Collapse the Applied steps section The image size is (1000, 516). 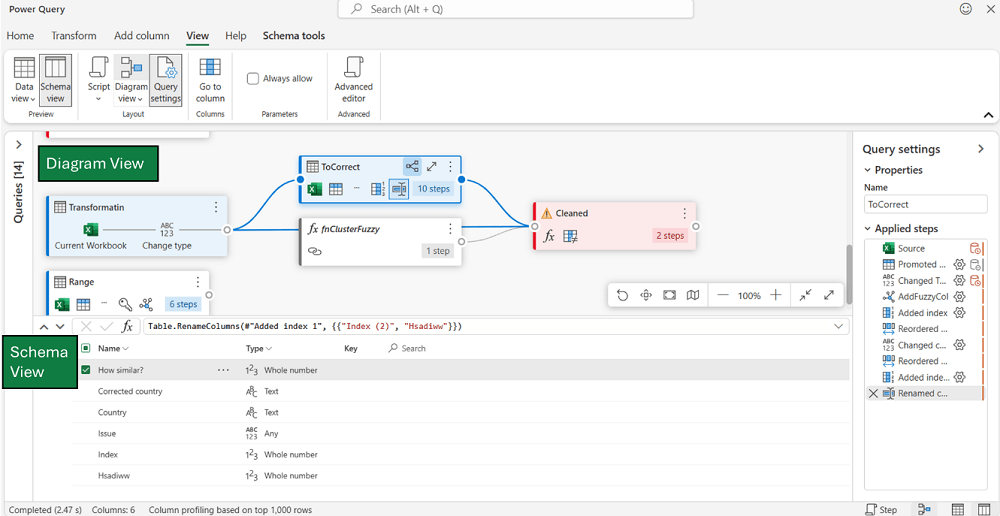pos(868,228)
